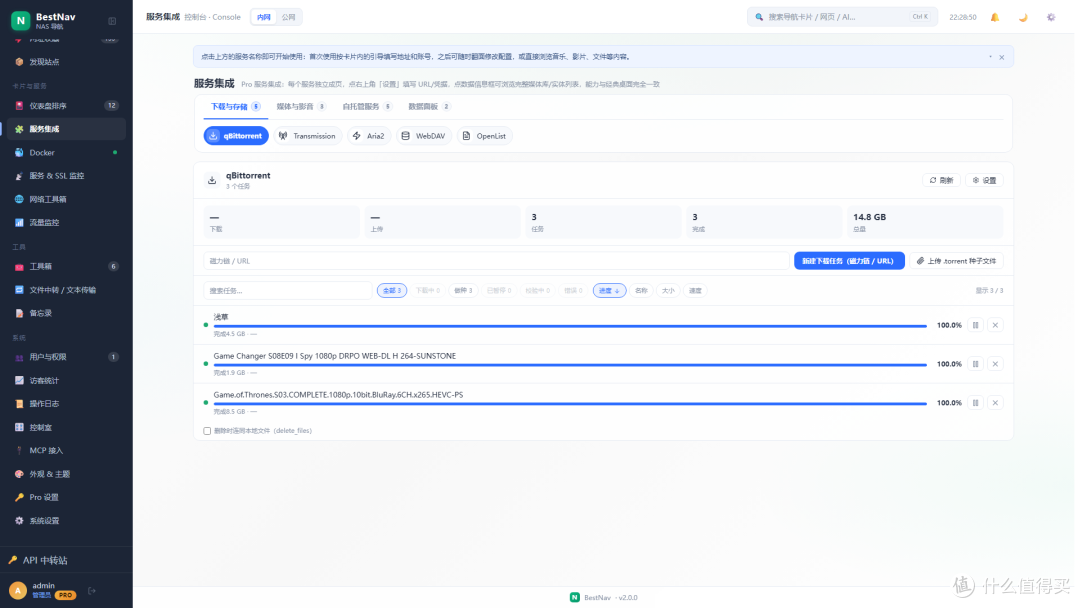Open 服务 & SSL 监控
This screenshot has width=1080, height=608.
(66, 176)
